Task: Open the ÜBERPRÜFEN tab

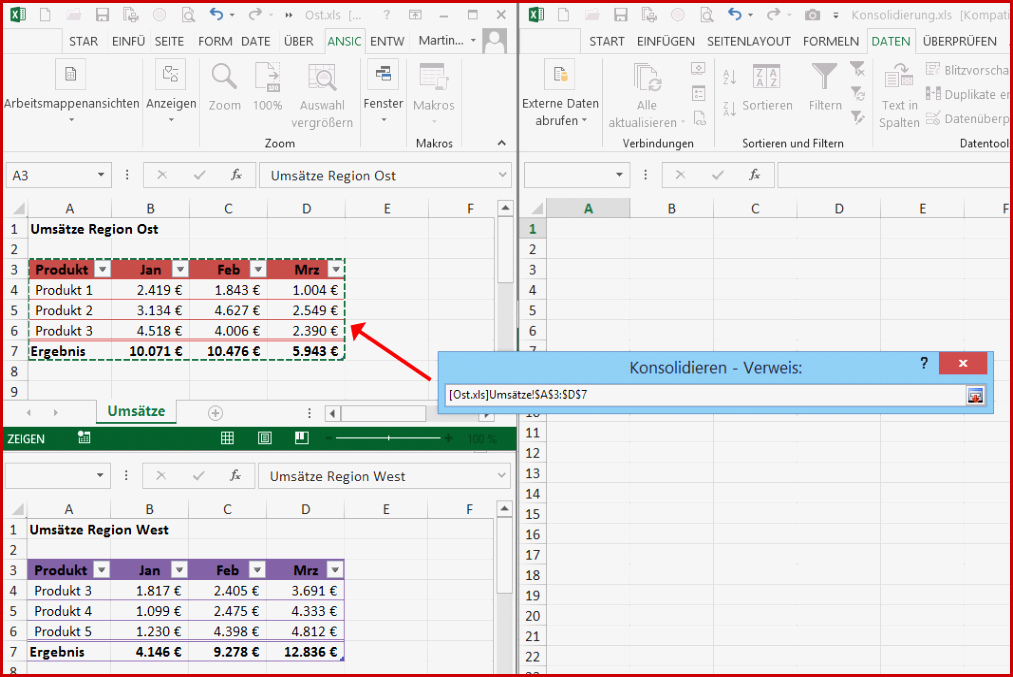Action: 959,41
